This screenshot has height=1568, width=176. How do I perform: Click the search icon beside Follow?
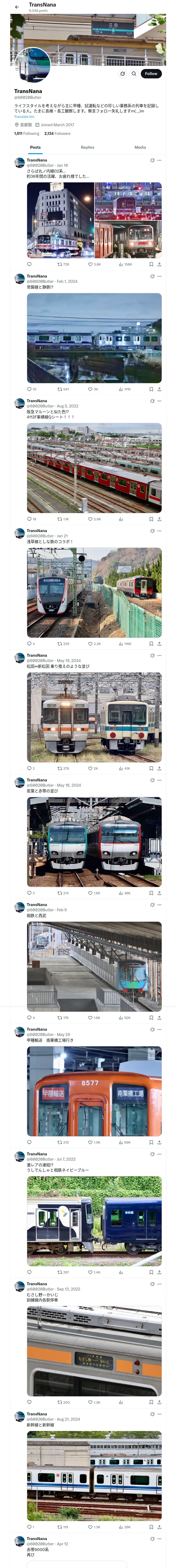pyautogui.click(x=134, y=74)
